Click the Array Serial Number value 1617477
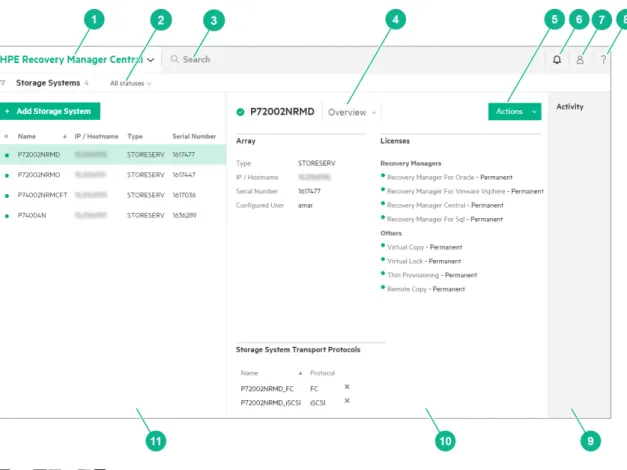Image resolution: width=627 pixels, height=470 pixels. [309, 191]
